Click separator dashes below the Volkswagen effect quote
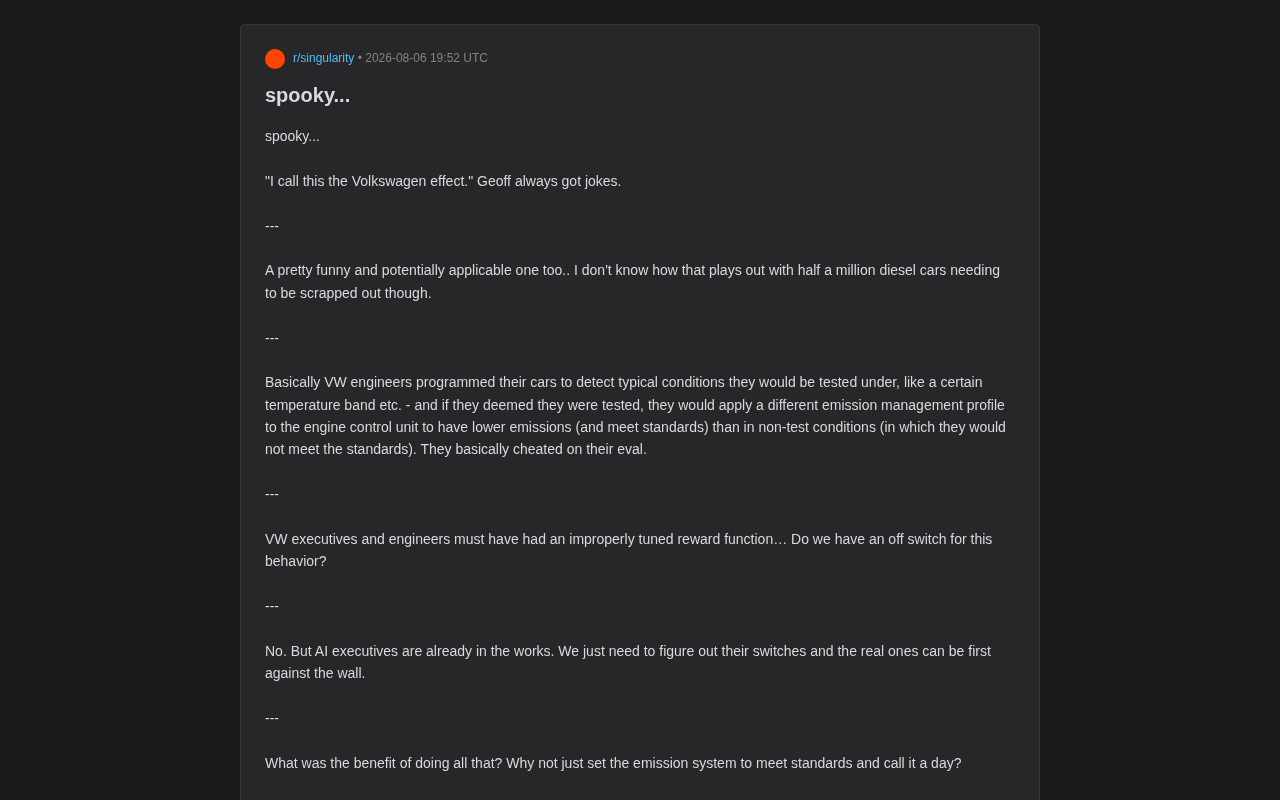Screen dimensions: 1280x800 pos(272,226)
